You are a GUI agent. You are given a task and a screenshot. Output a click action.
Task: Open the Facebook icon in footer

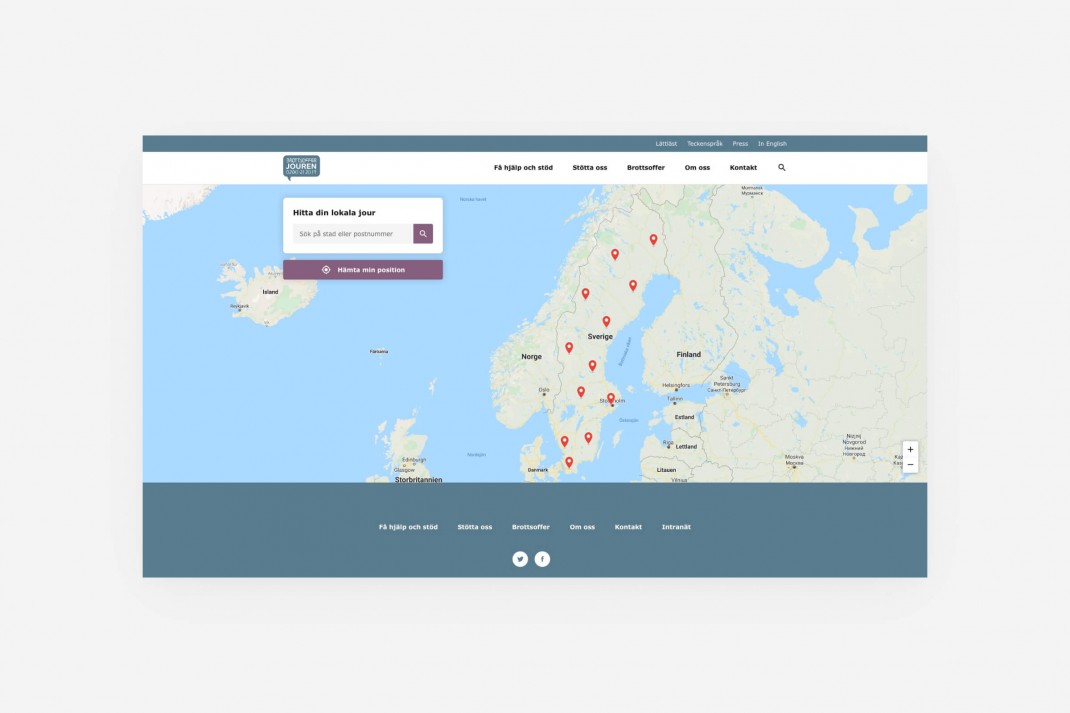(x=543, y=559)
